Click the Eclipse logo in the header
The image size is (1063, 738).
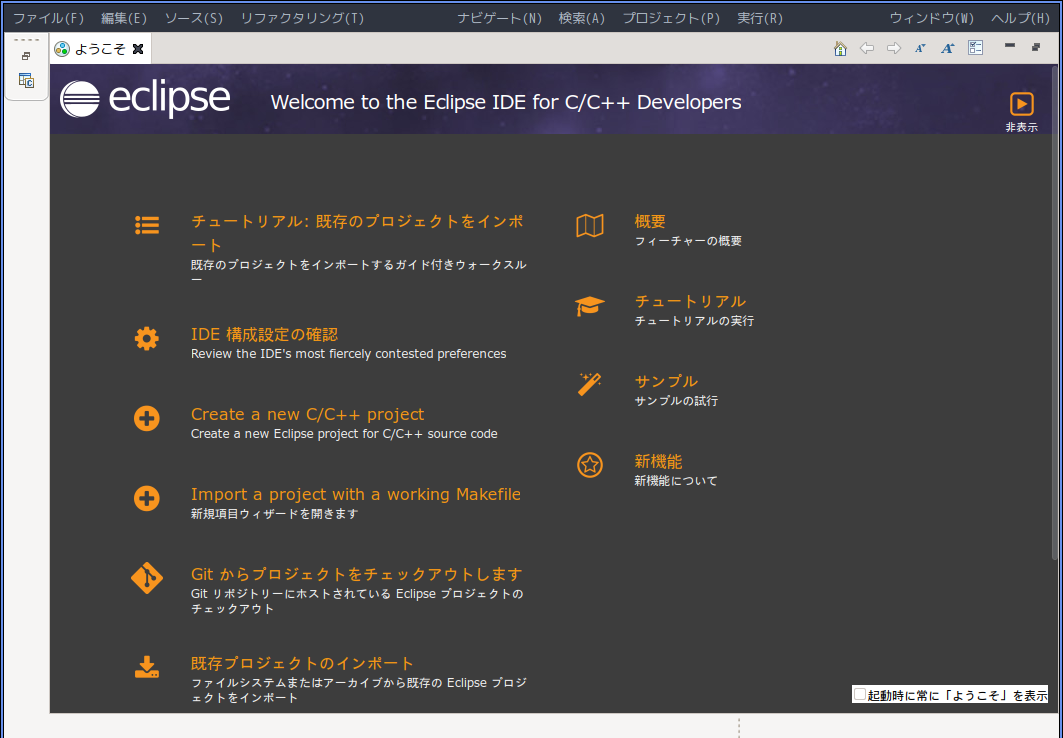(x=145, y=99)
